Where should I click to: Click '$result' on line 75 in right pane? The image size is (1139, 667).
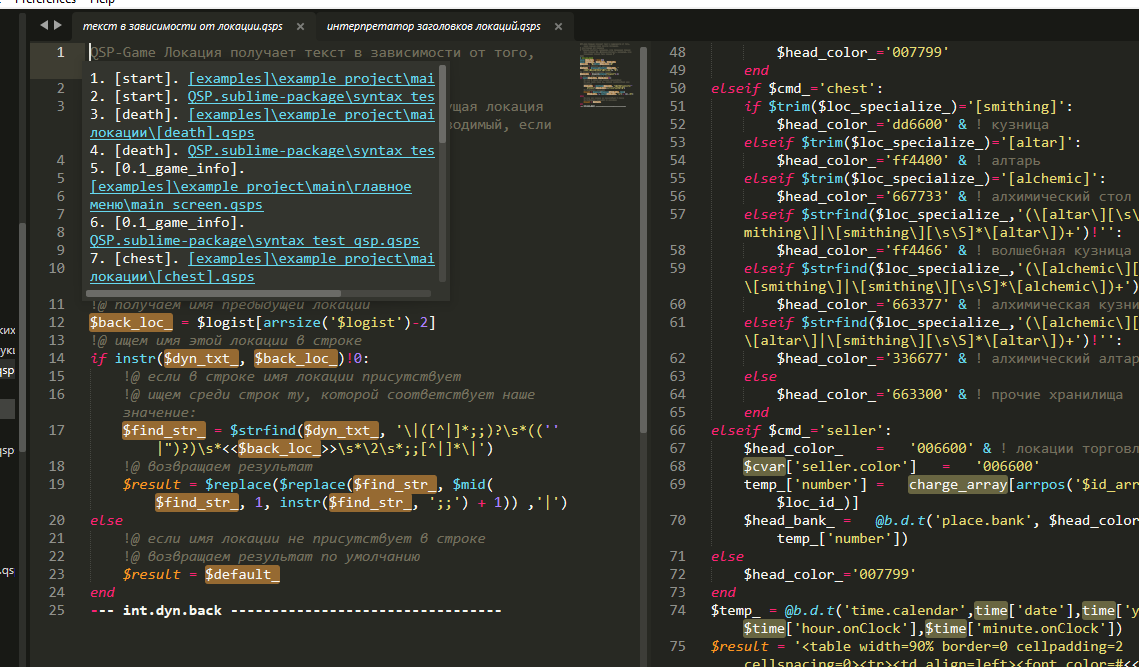point(739,646)
